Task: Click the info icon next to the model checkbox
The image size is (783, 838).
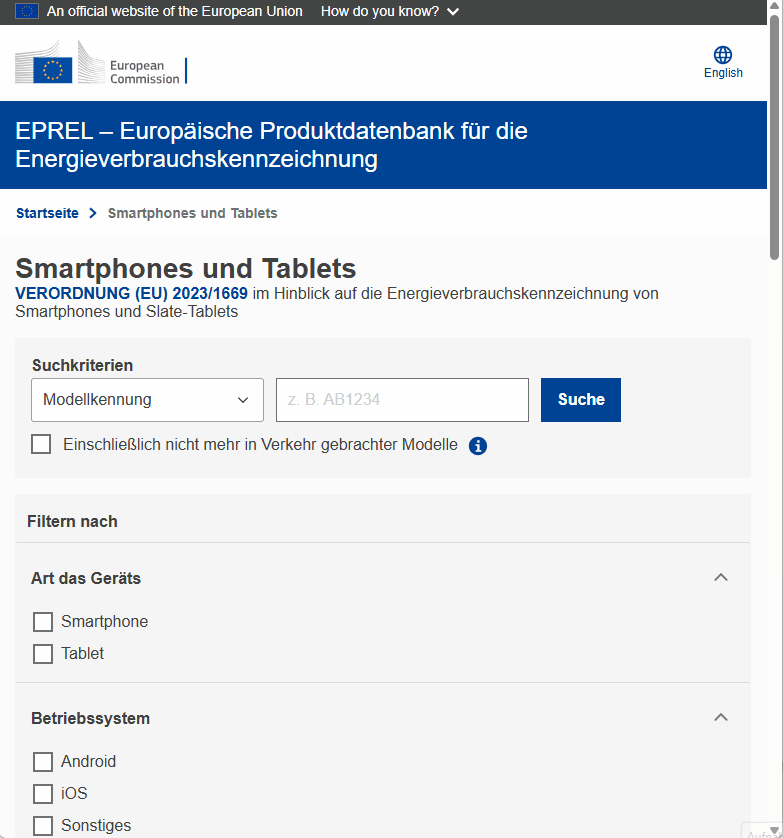Action: pyautogui.click(x=477, y=445)
